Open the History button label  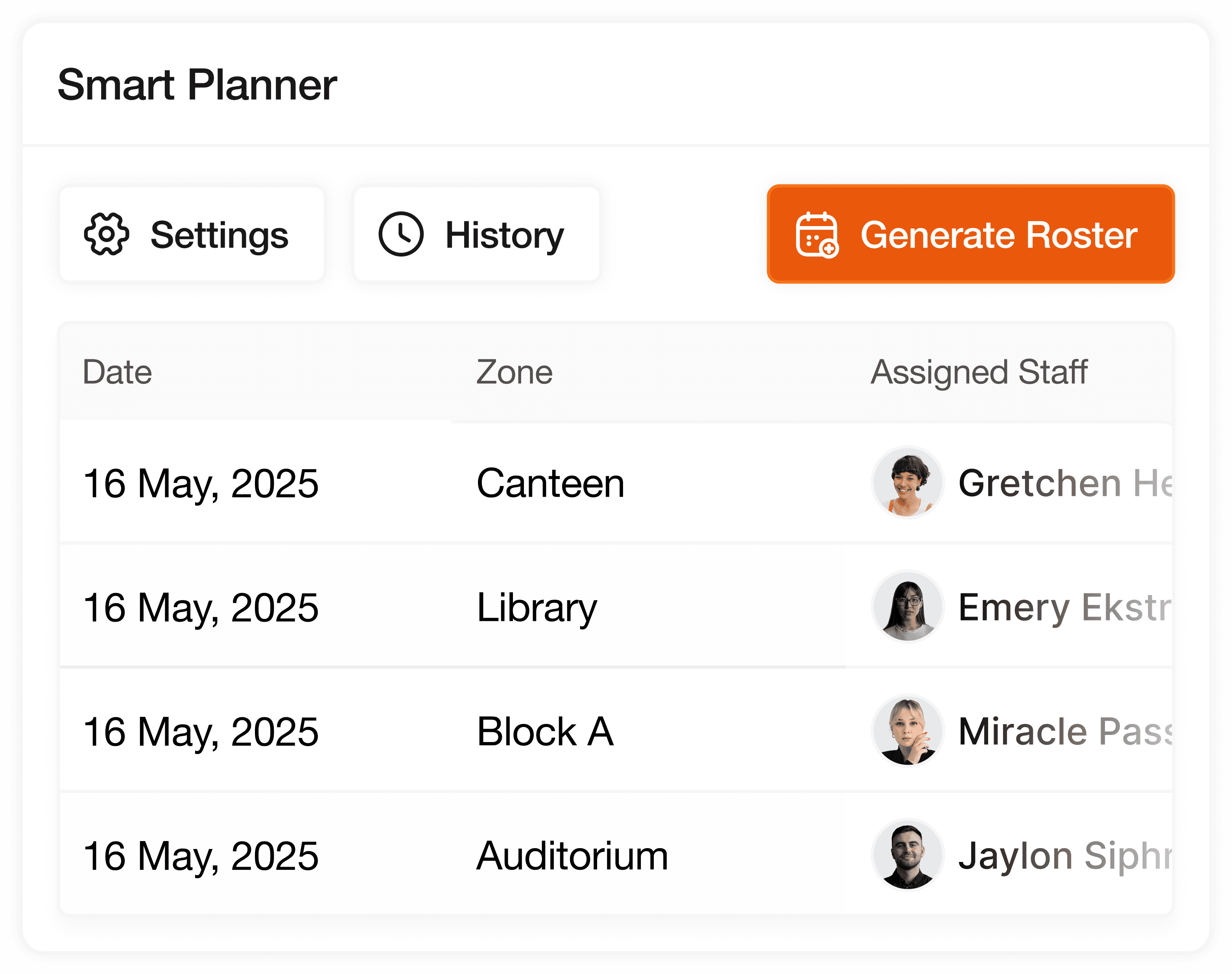point(504,235)
